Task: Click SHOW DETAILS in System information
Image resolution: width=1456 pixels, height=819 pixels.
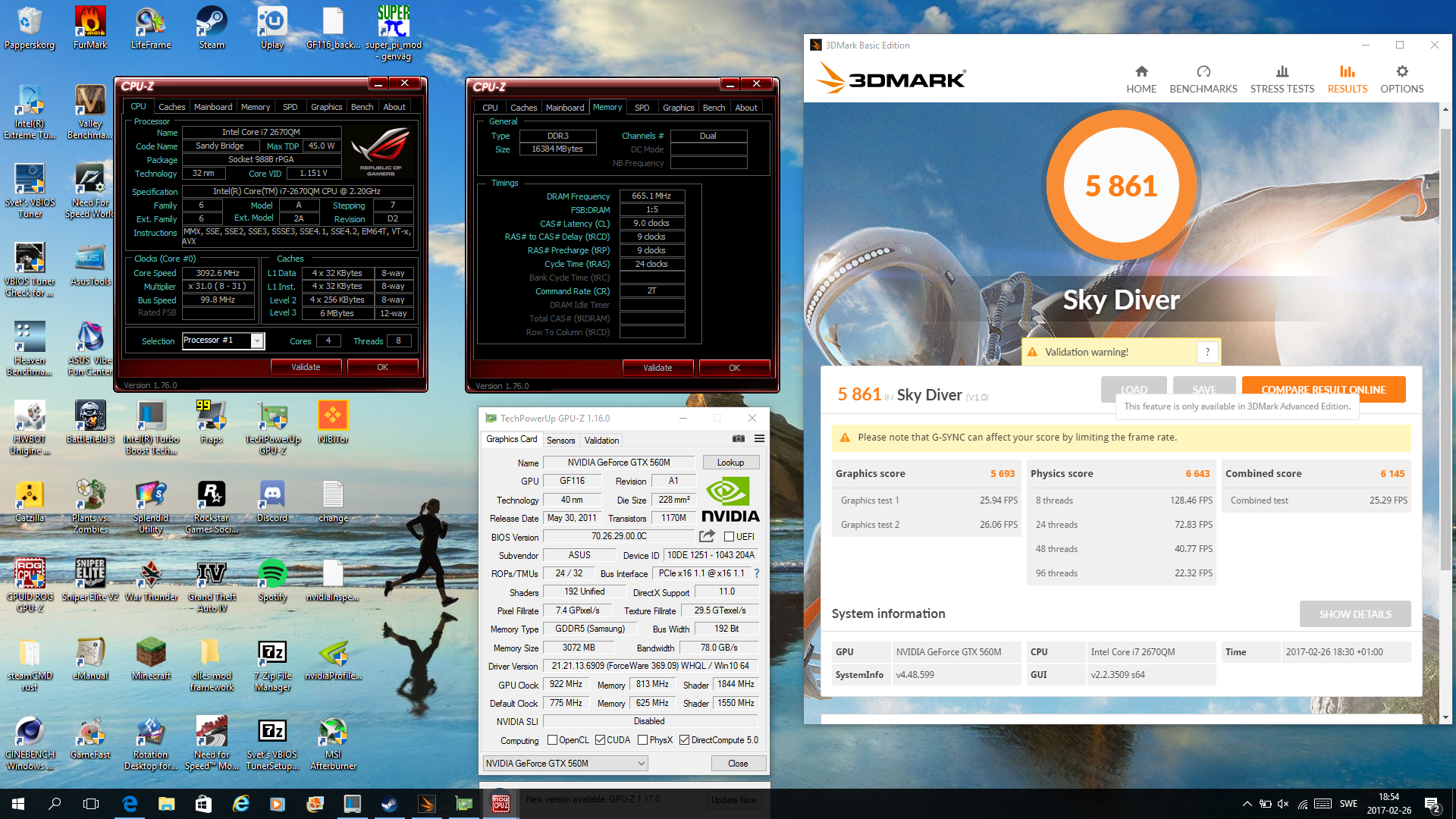Action: 1355,614
